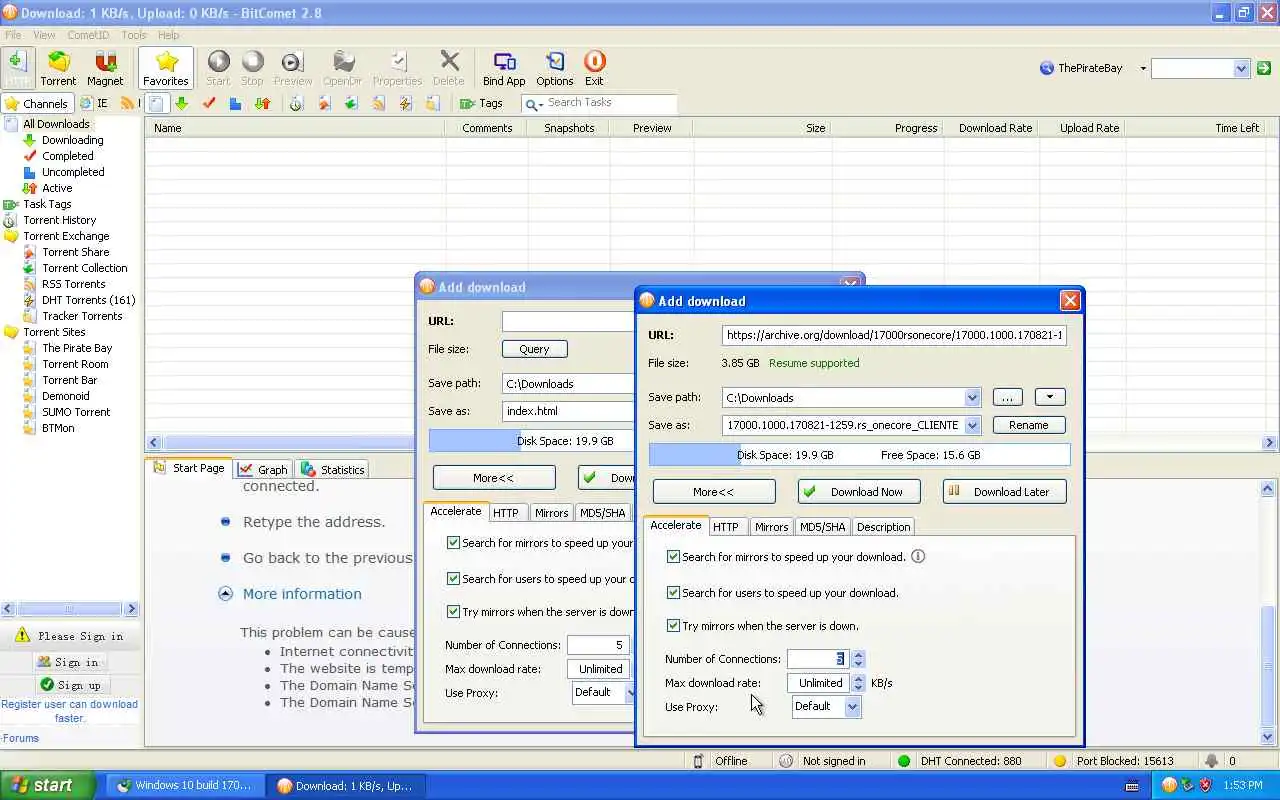Uncheck Try mirrors when server is down, front dialog

673,626
